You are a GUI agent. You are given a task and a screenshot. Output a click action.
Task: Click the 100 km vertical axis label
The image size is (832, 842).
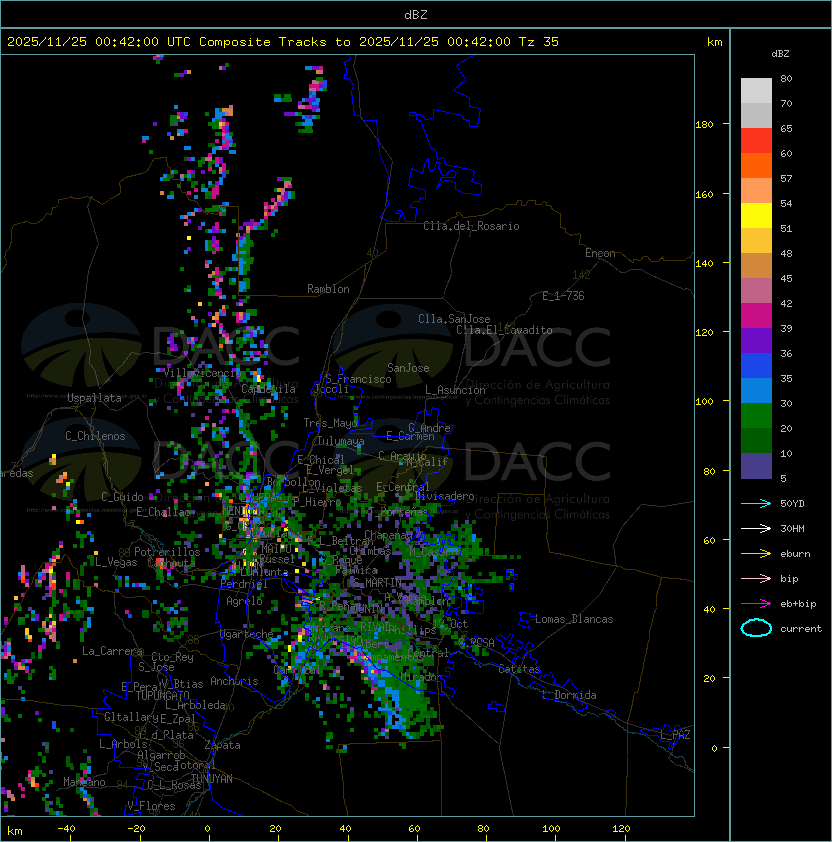pos(704,402)
